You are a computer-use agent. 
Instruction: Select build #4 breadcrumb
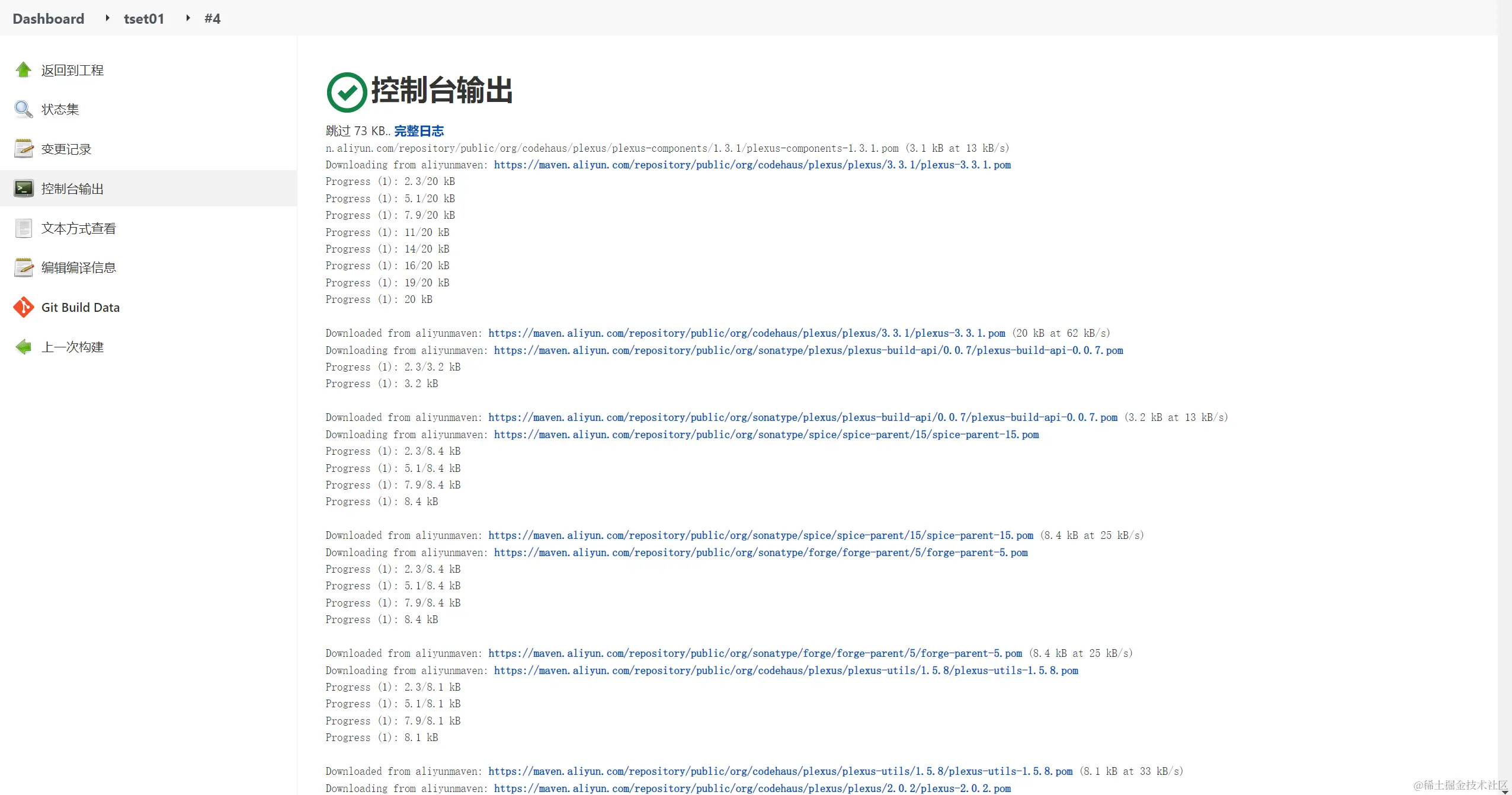(x=212, y=19)
